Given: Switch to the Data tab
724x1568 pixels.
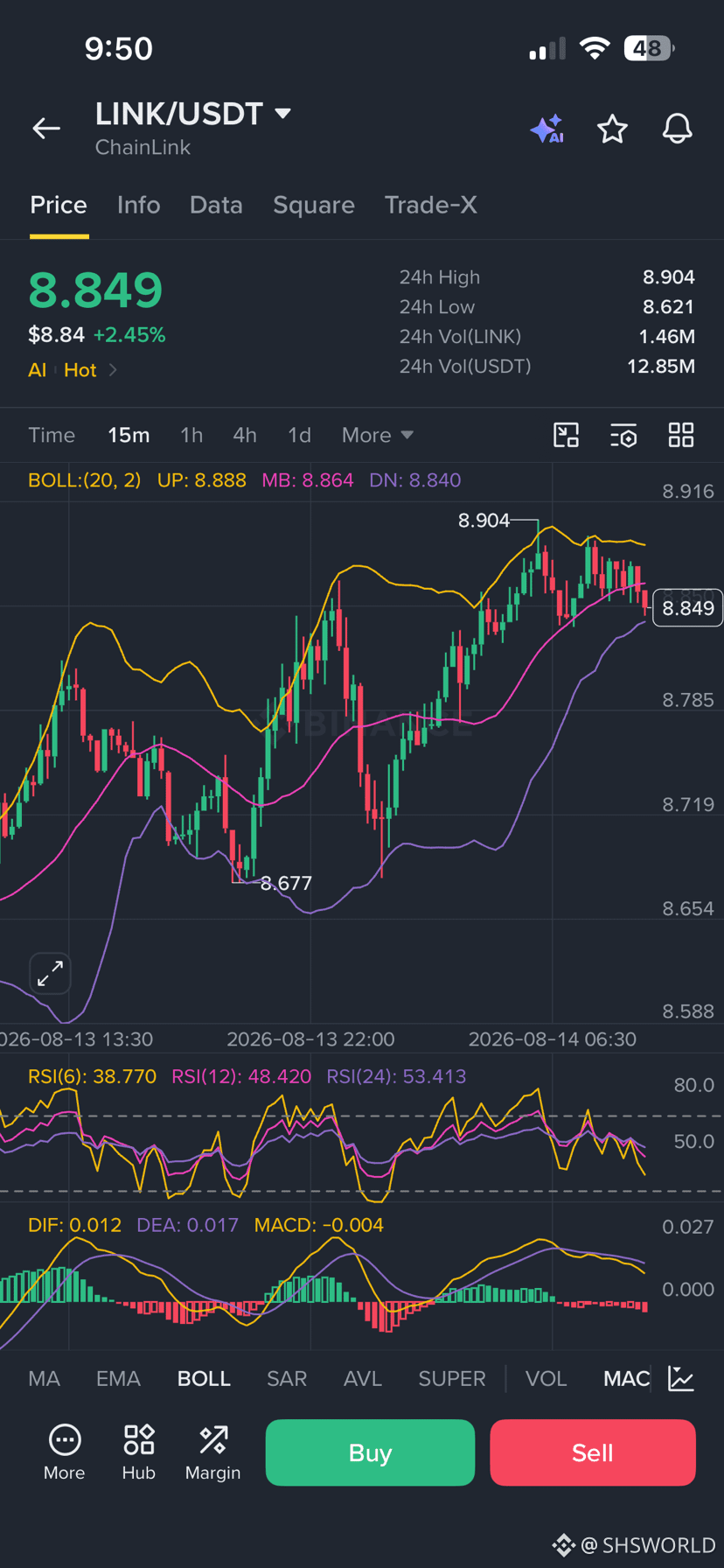Looking at the screenshot, I should [x=216, y=205].
